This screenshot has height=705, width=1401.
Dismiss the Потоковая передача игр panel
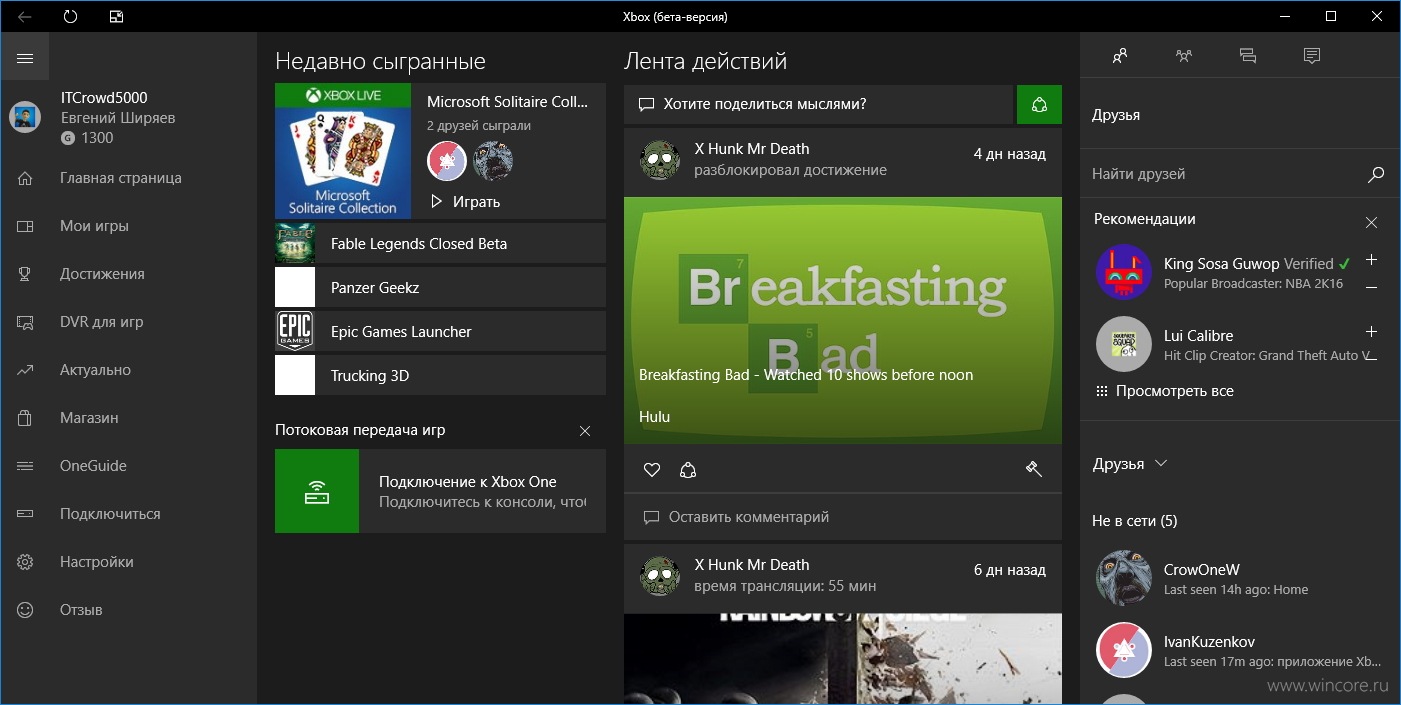(x=585, y=431)
